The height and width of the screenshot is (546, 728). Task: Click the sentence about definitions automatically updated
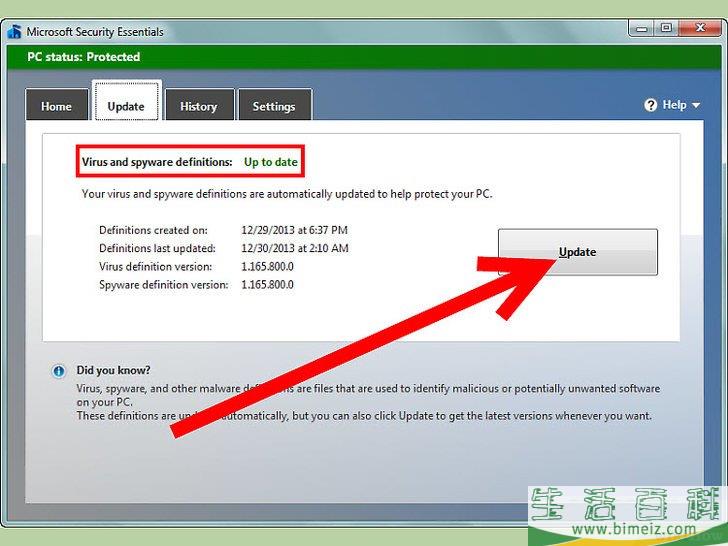coord(287,194)
